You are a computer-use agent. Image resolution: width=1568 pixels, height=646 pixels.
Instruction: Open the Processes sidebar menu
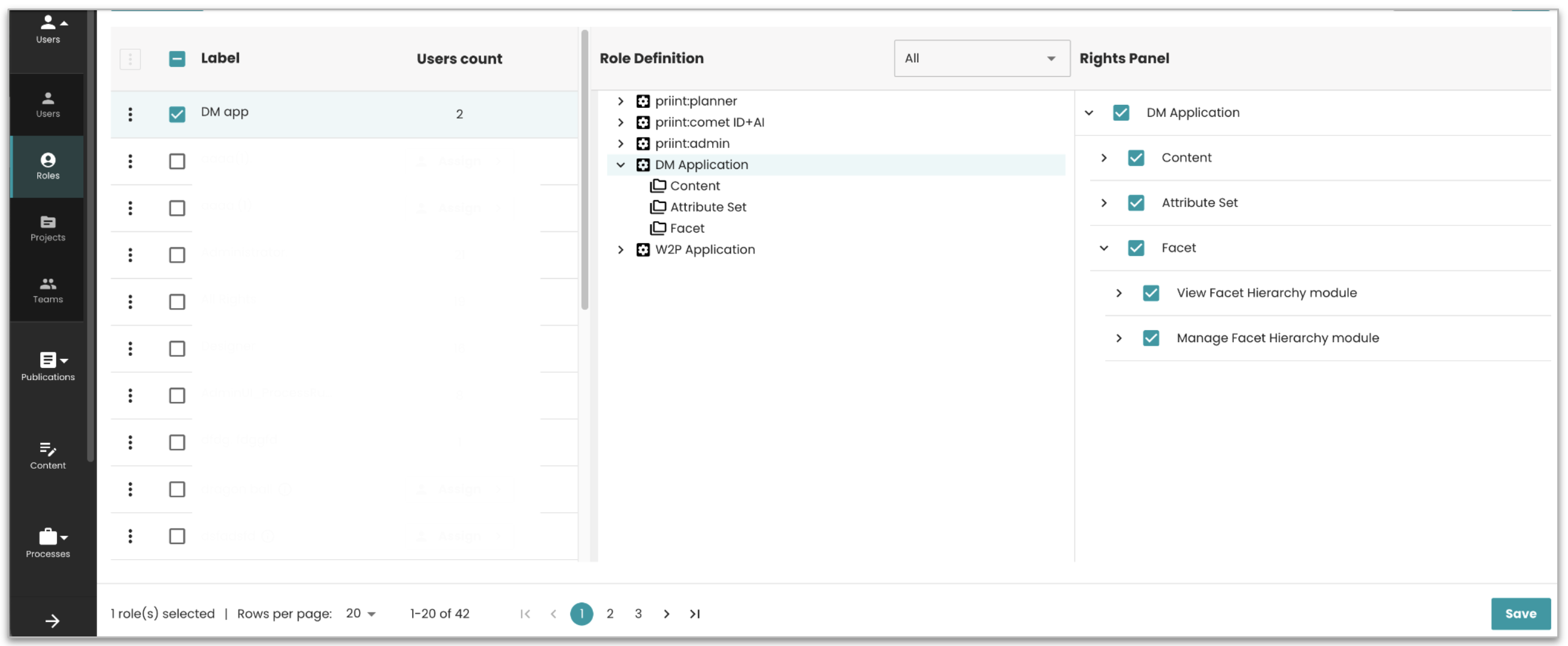(47, 543)
